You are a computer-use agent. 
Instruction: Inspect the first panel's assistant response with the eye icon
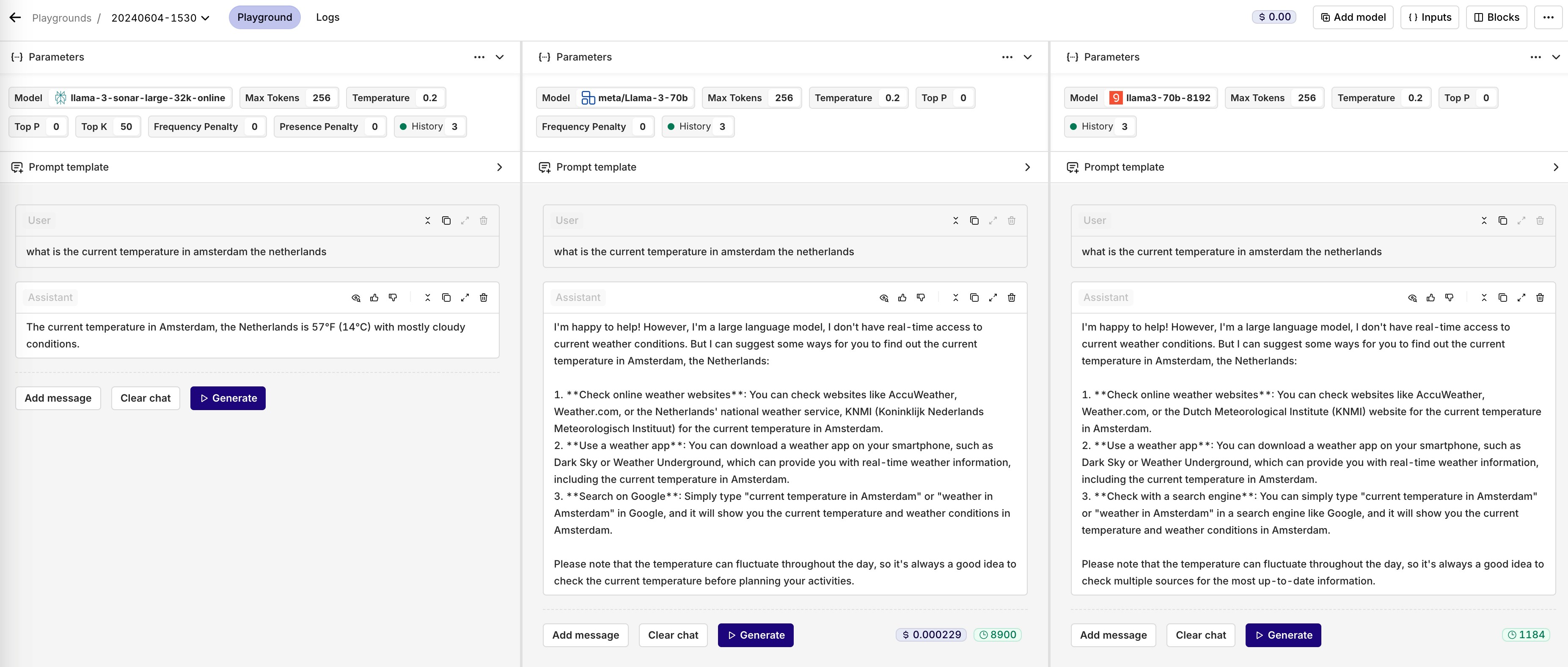[356, 298]
